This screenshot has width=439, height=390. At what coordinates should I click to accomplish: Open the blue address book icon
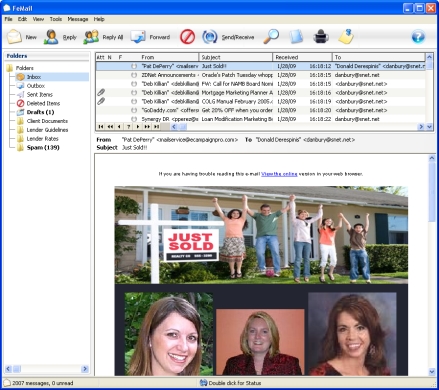coord(296,36)
